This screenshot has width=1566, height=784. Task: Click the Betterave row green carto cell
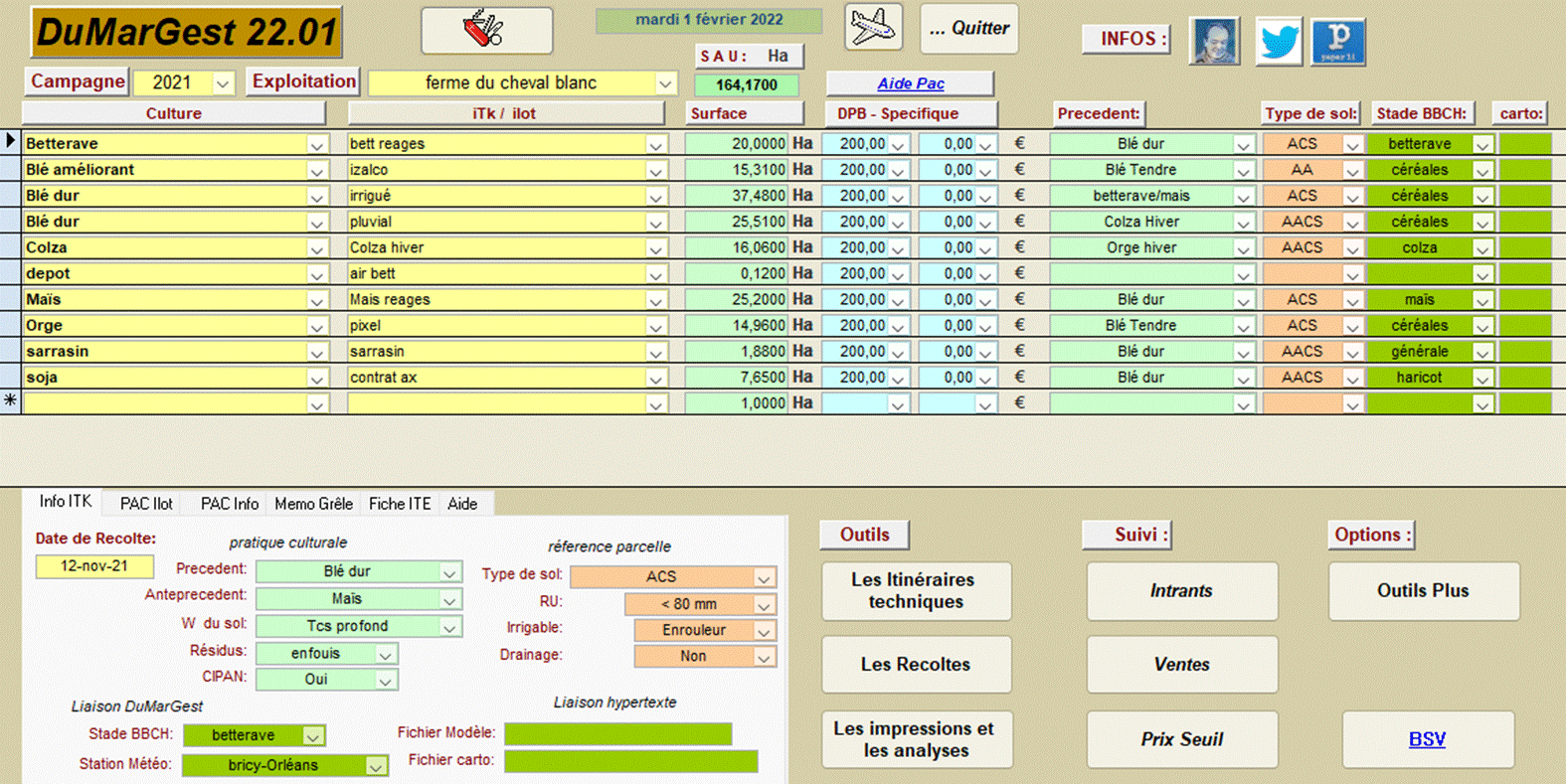click(1525, 143)
